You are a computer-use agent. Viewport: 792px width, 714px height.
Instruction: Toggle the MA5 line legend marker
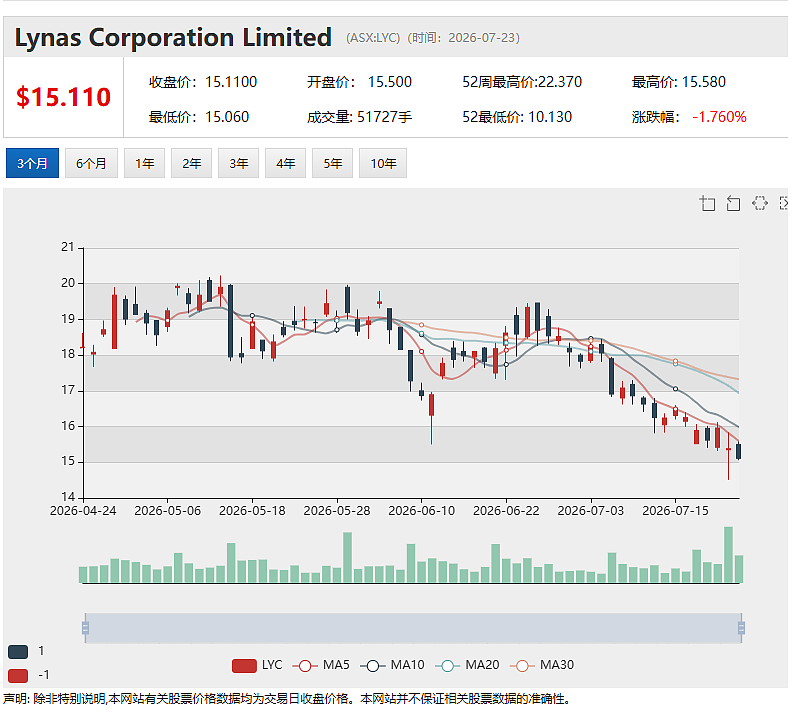coord(321,666)
